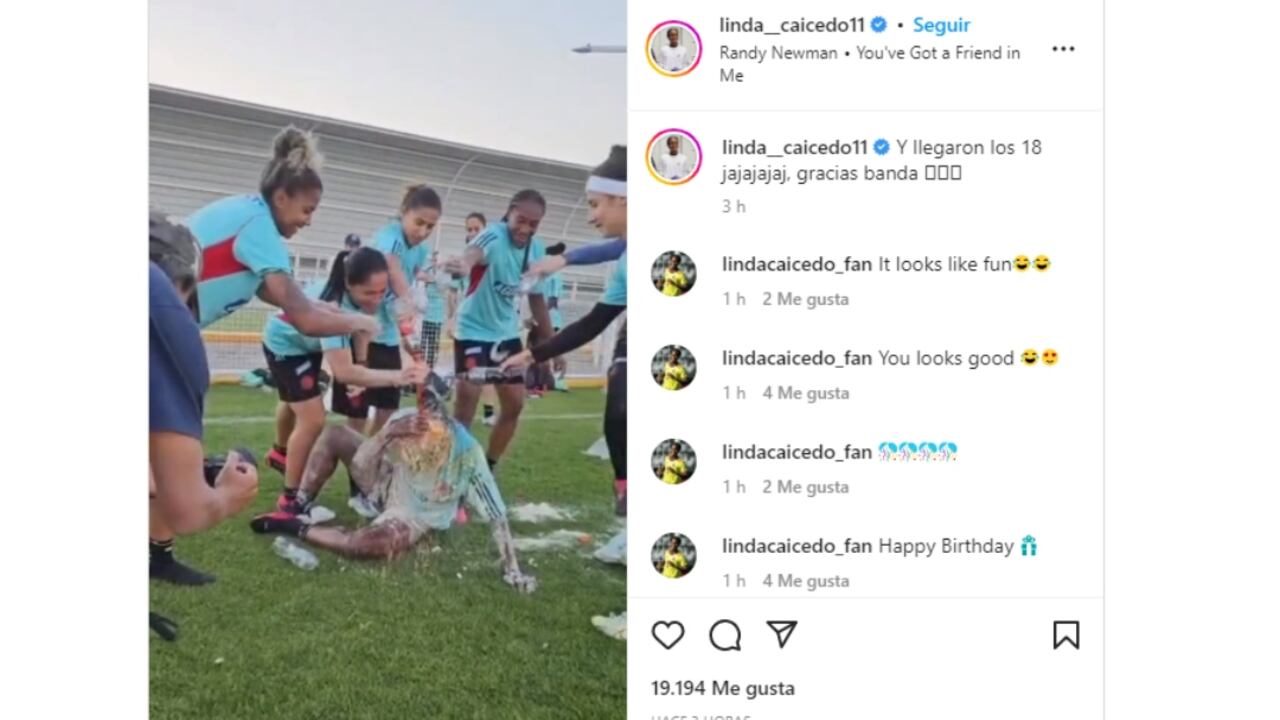Share the post via paper plane icon
This screenshot has height=720, width=1280.
[782, 634]
